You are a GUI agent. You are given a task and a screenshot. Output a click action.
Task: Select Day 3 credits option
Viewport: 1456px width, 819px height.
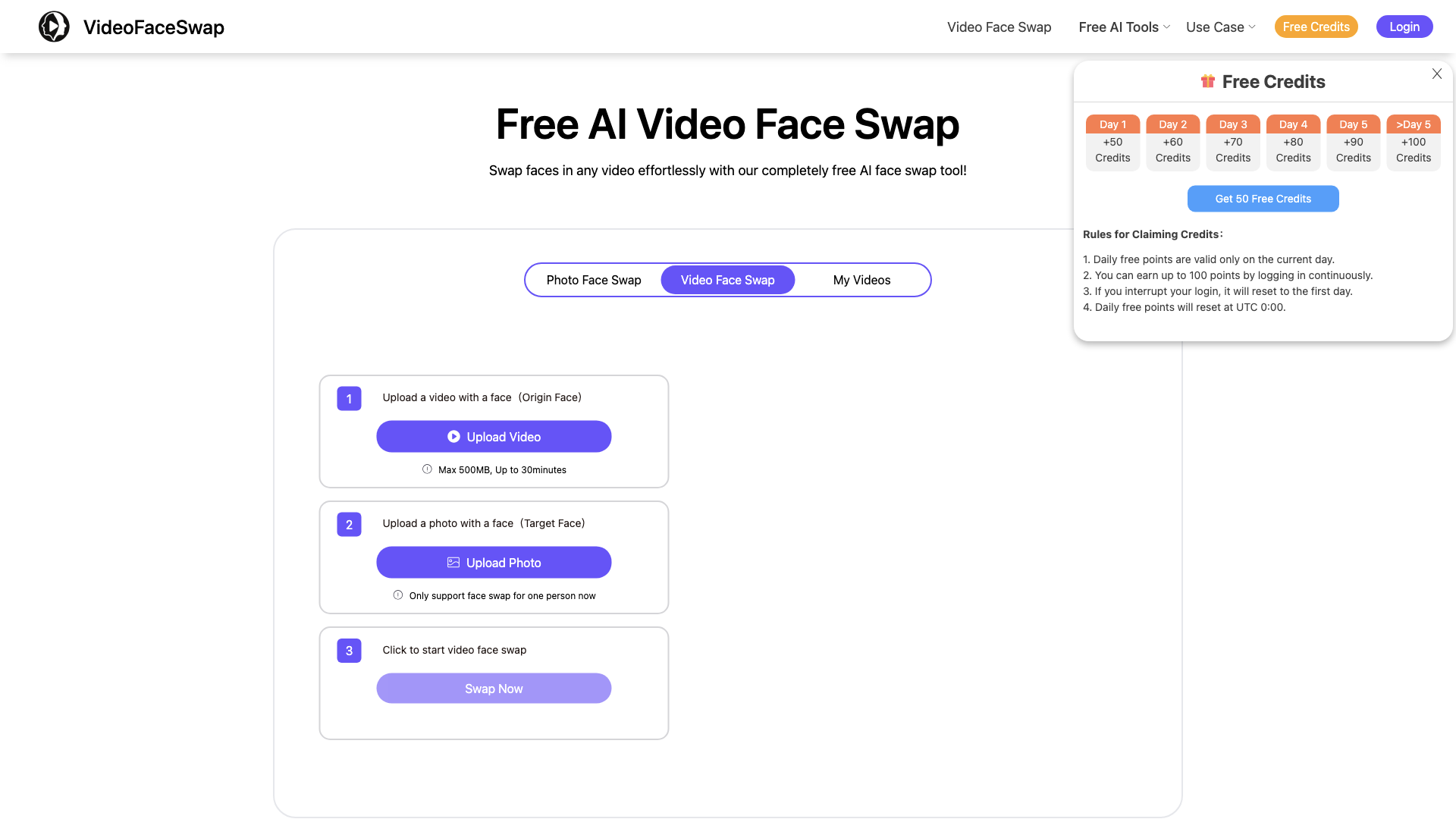(x=1232, y=141)
